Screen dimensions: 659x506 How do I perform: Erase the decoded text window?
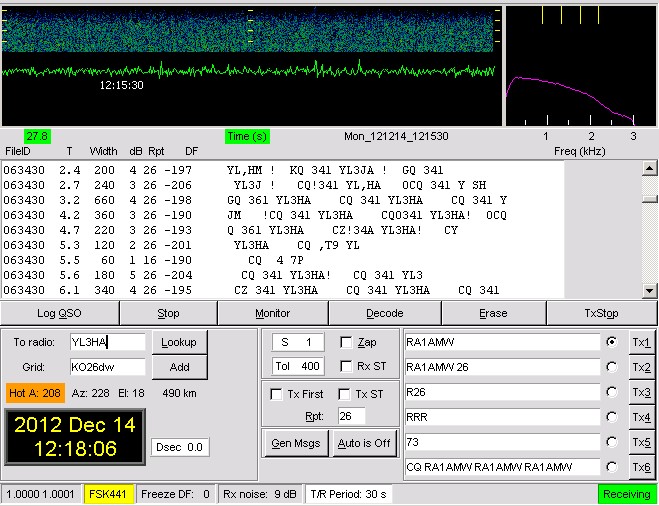[x=493, y=313]
